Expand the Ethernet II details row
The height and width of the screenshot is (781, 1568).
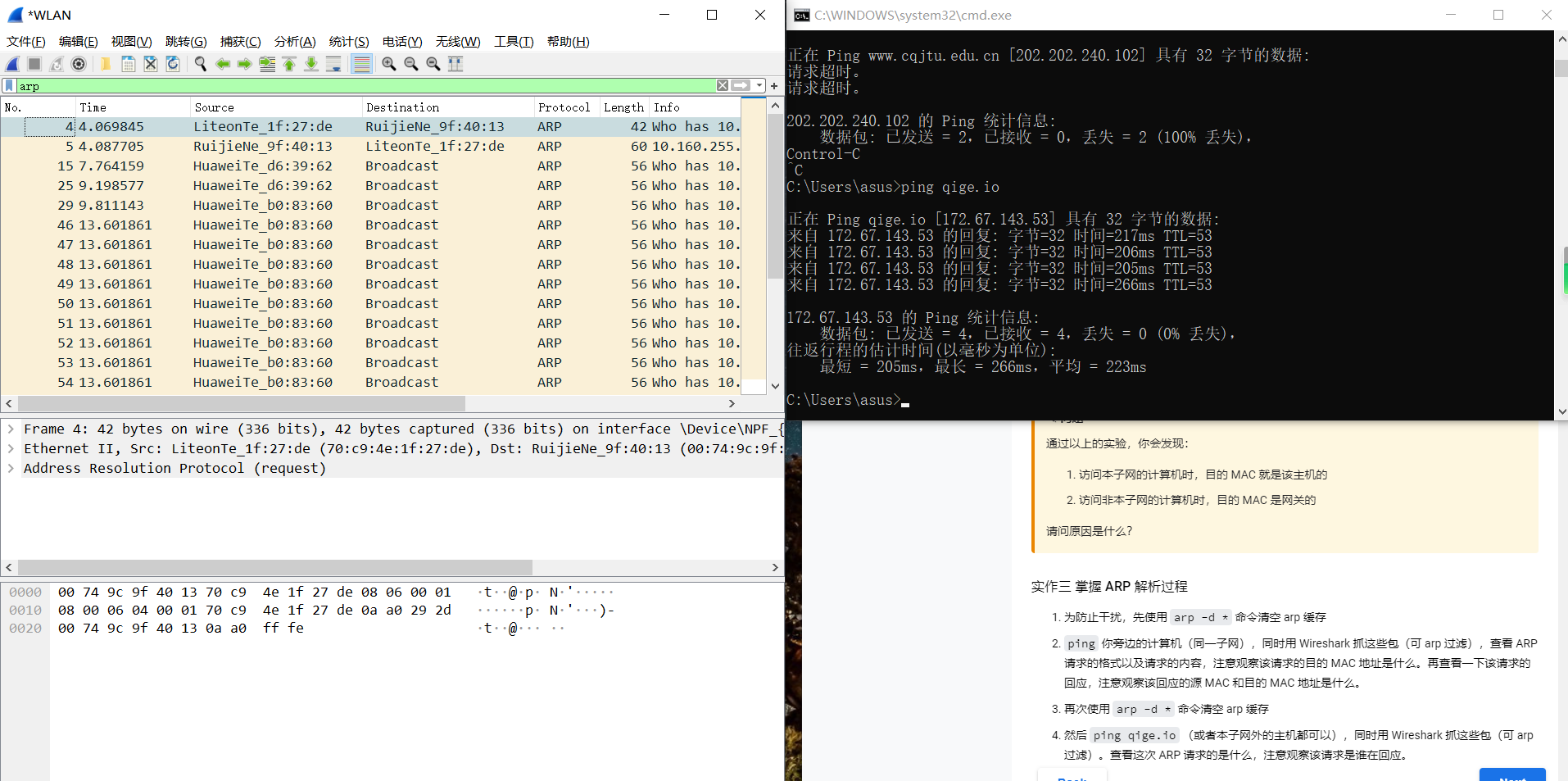pos(11,448)
